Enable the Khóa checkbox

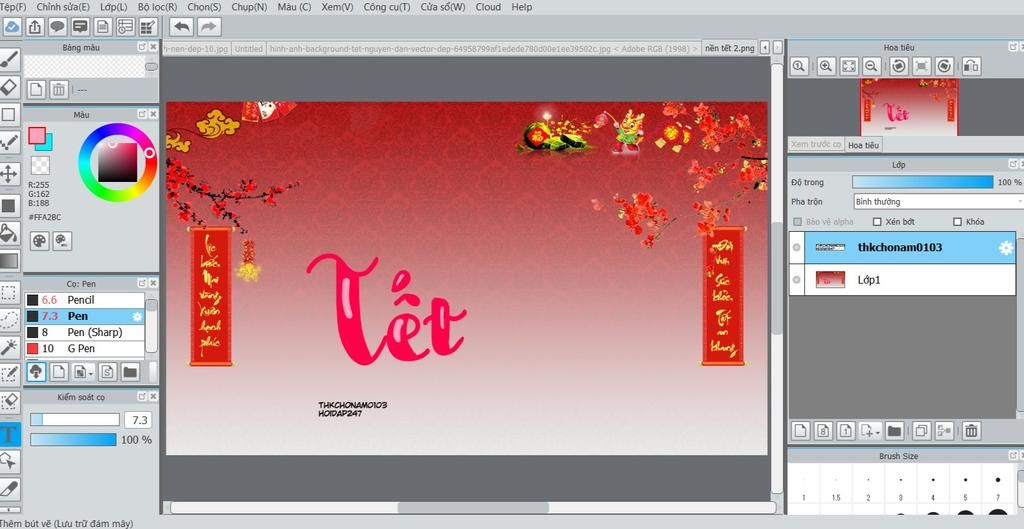click(x=957, y=222)
